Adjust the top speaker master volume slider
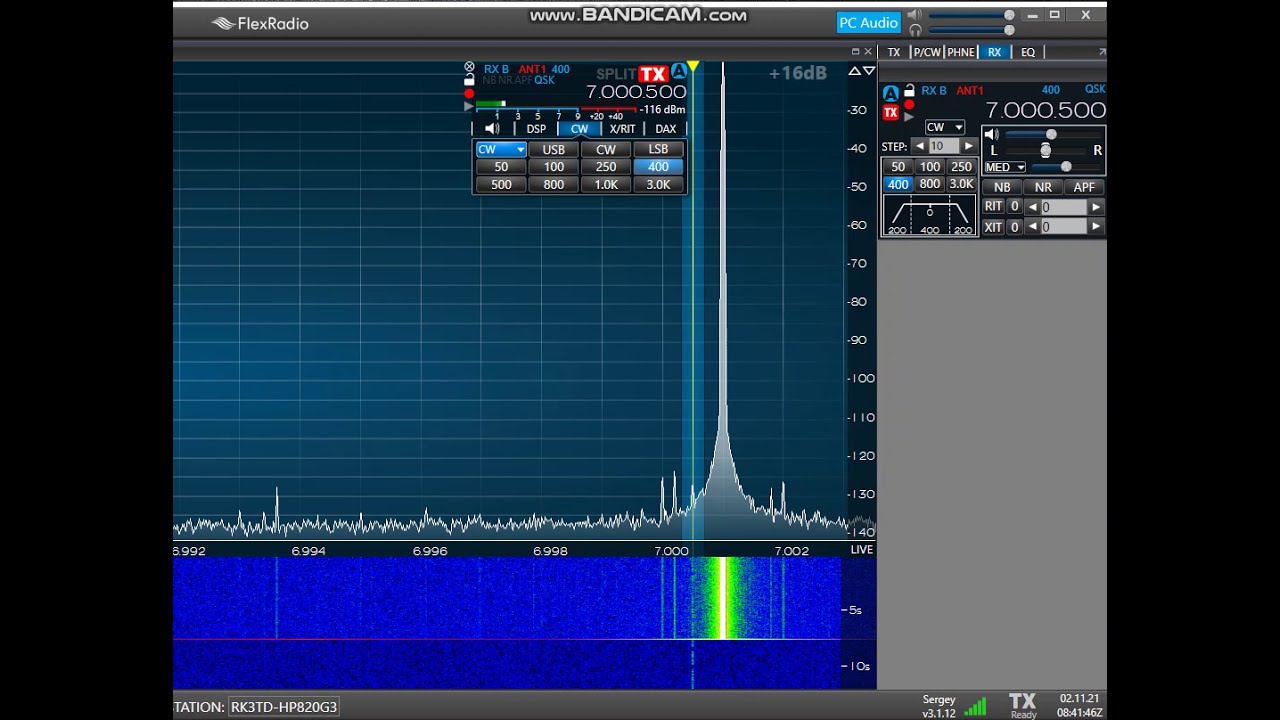This screenshot has width=1280, height=720. tap(971, 16)
